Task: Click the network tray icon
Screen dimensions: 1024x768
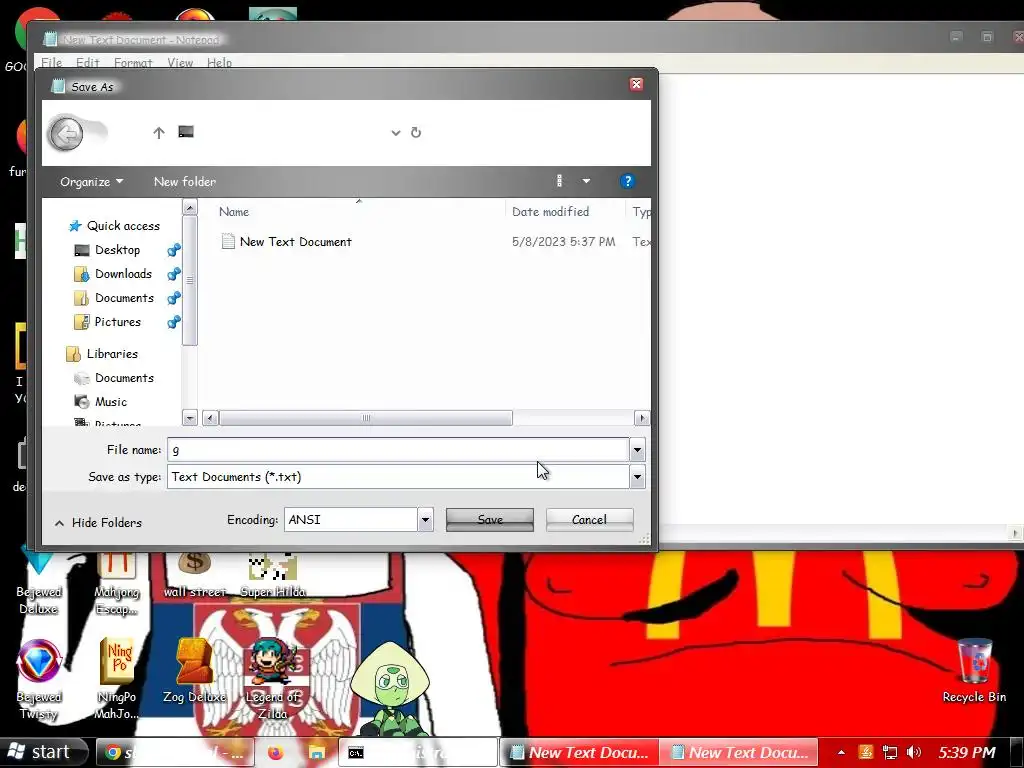Action: tap(889, 752)
